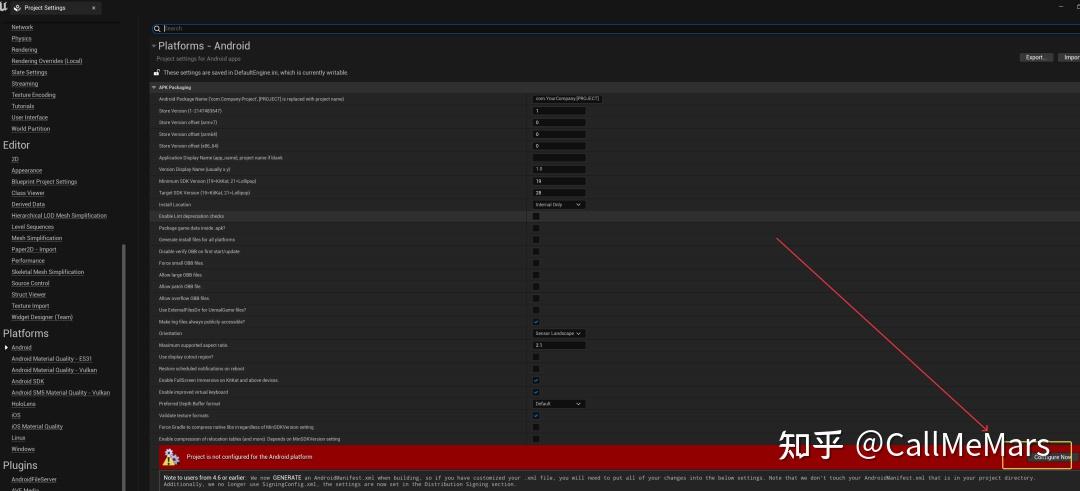Viewport: 1080px width, 491px height.
Task: Toggle Use ExternalFilesDir for UnrealGame files
Action: point(536,310)
